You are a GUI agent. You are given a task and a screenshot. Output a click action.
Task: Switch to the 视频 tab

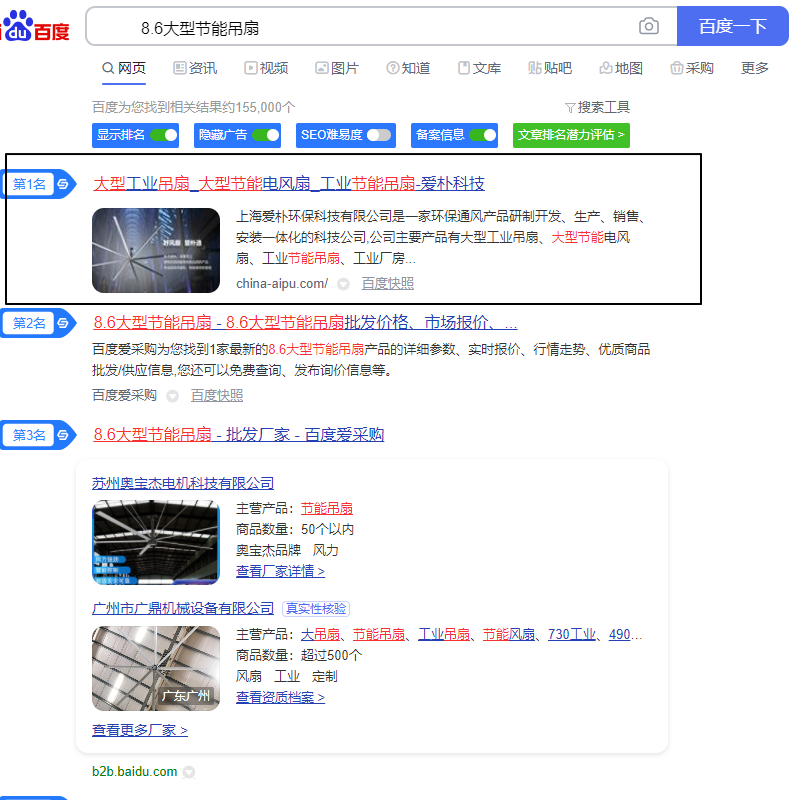[266, 68]
